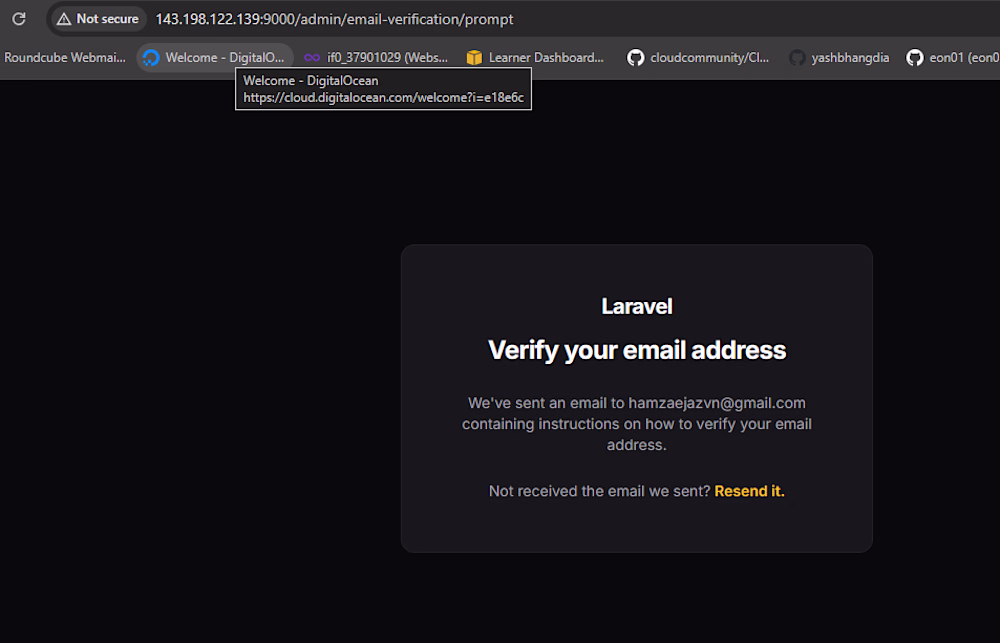Click the Verify your email address heading
1000x643 pixels.
pyautogui.click(x=637, y=350)
